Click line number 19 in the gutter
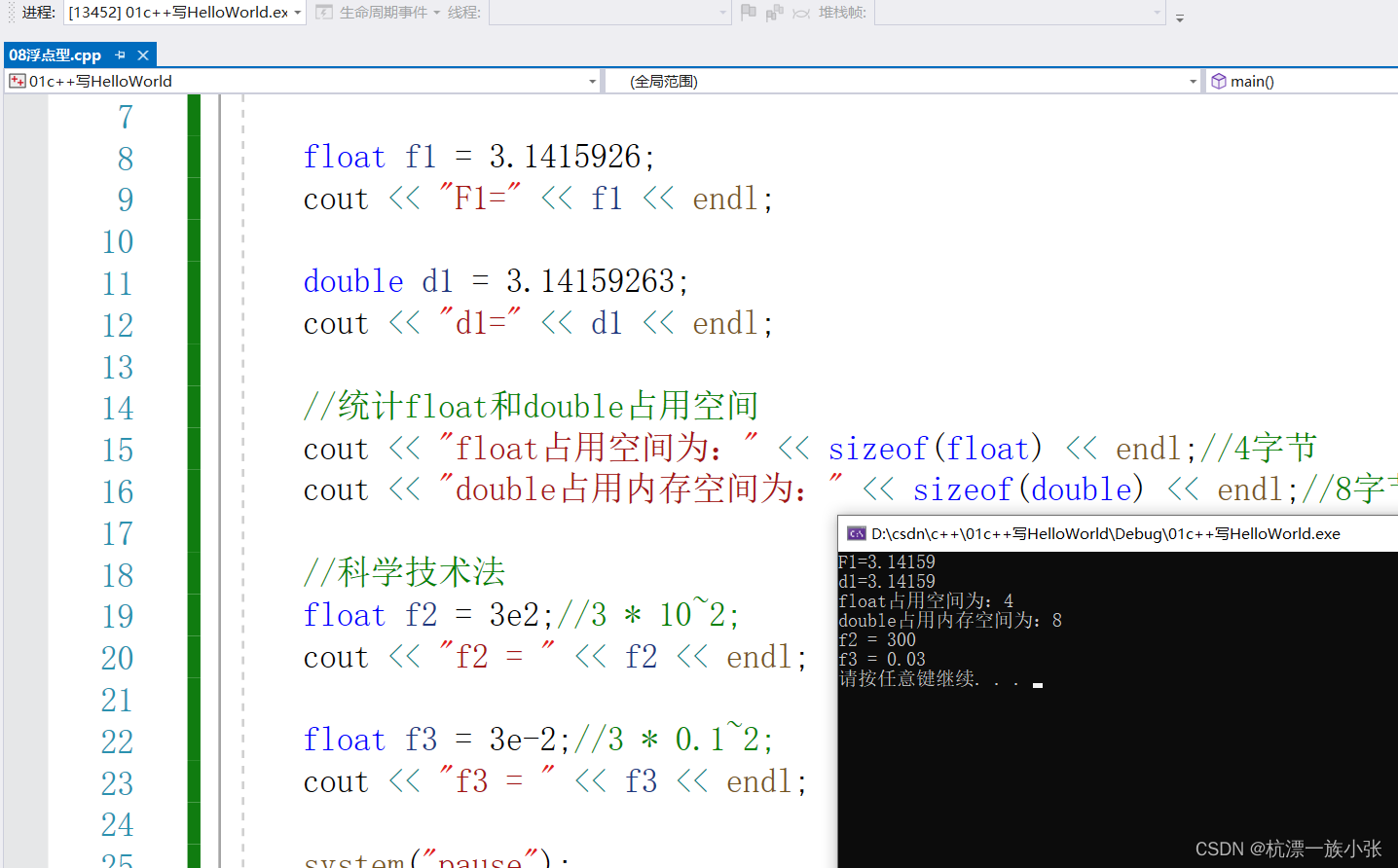 [x=118, y=616]
